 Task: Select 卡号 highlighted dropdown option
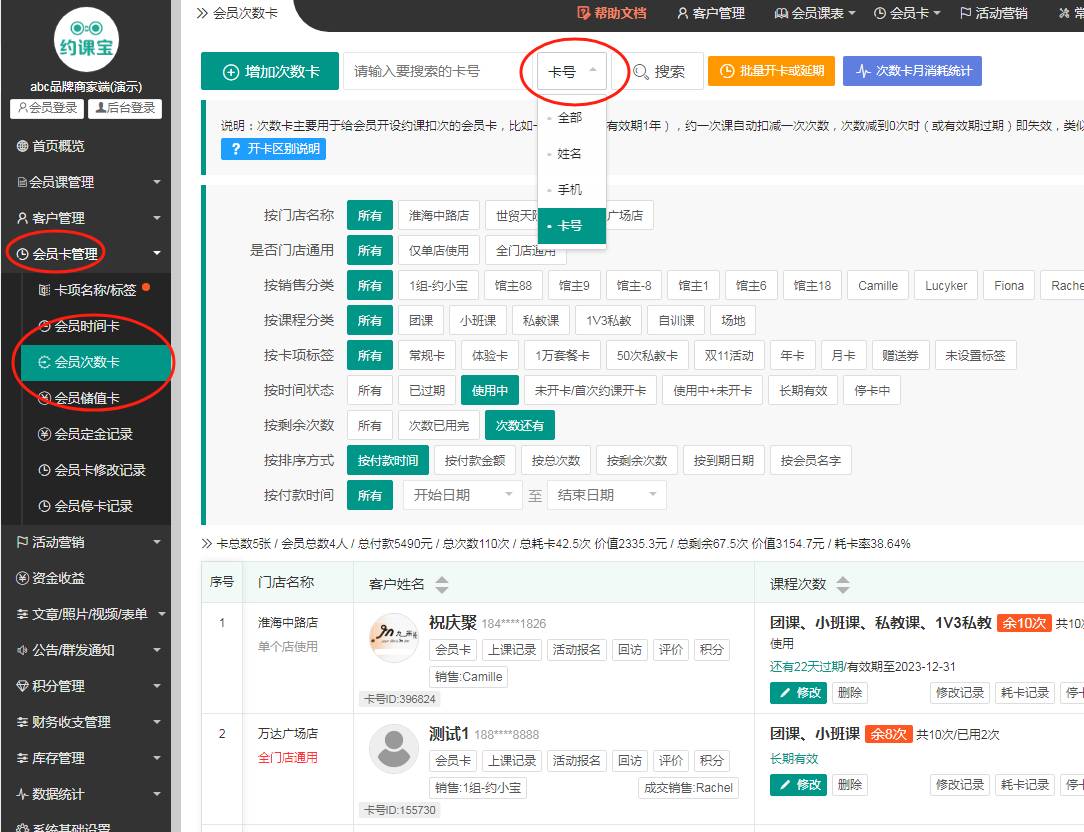pos(572,225)
